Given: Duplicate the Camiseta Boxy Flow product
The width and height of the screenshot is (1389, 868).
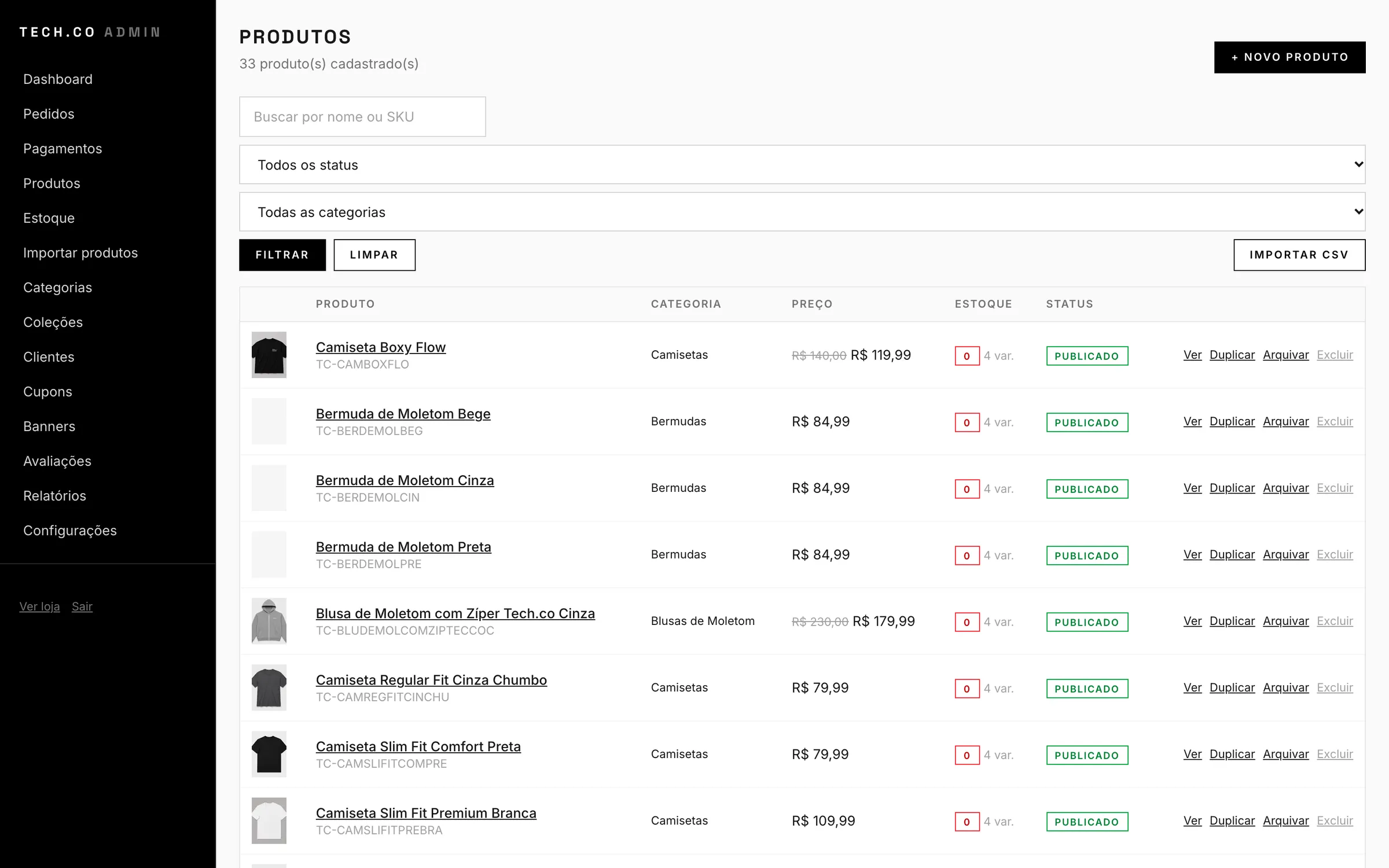Looking at the screenshot, I should [1232, 355].
